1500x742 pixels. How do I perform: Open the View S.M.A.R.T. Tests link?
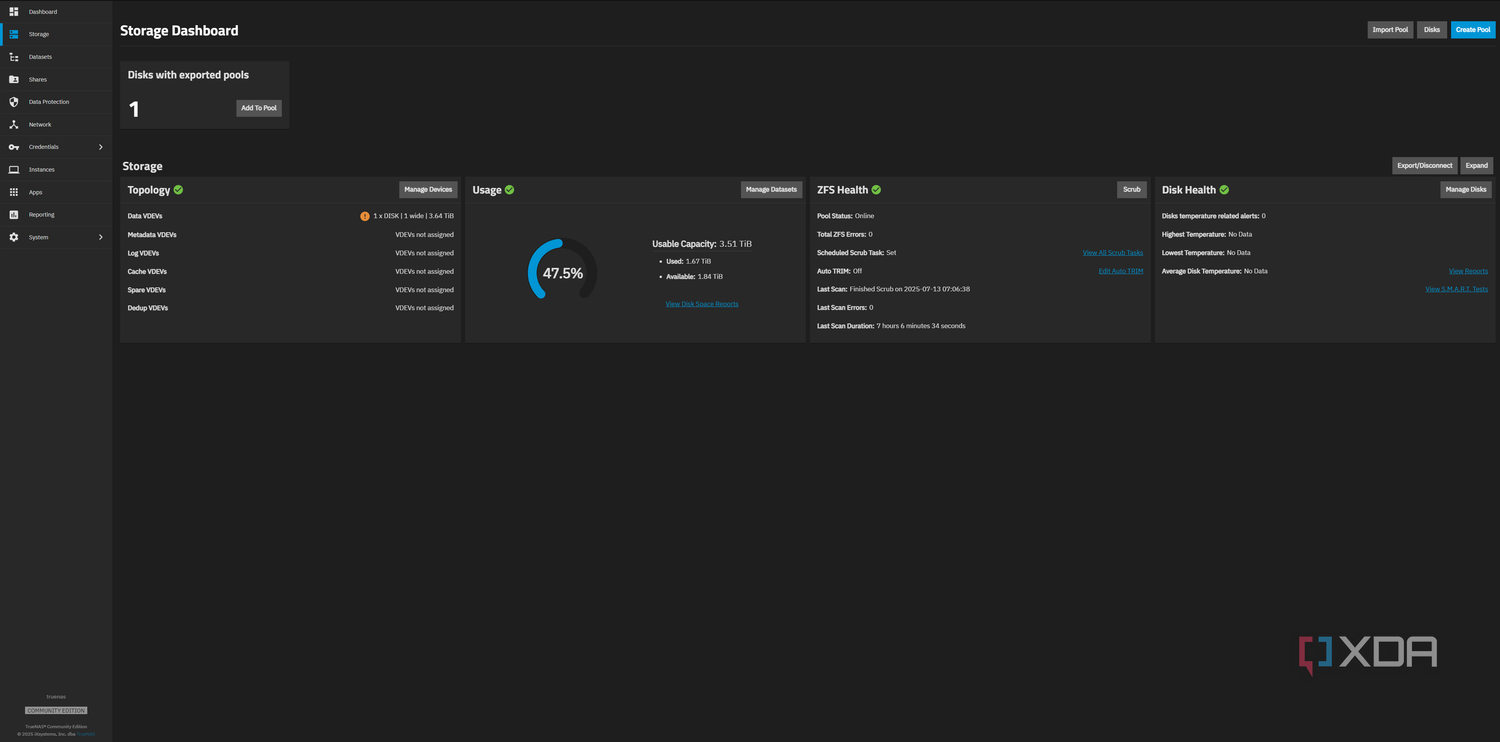click(1456, 289)
